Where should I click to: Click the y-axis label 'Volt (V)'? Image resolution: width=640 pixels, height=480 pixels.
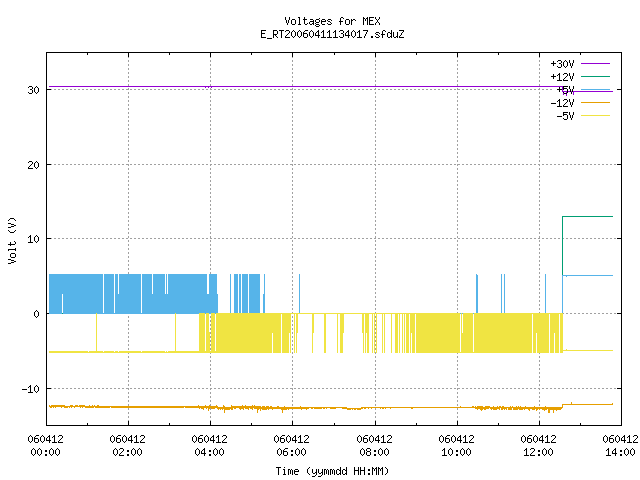pyautogui.click(x=12, y=240)
